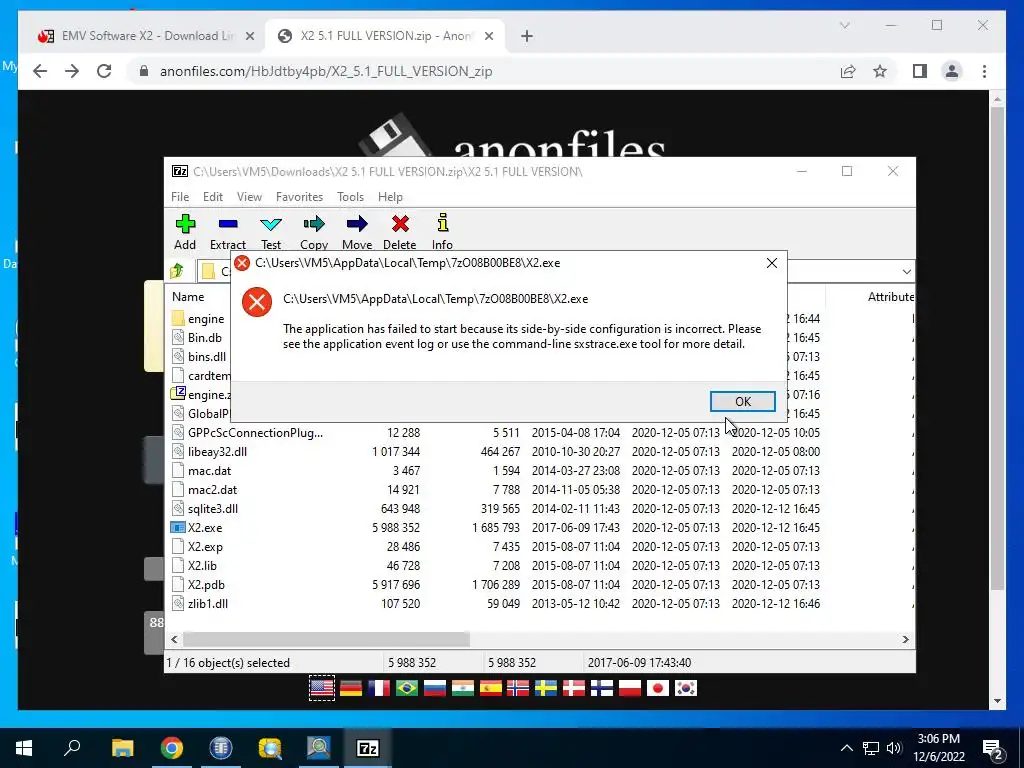
Task: Click the up-folder arrow icon in 7-Zip
Action: click(176, 270)
